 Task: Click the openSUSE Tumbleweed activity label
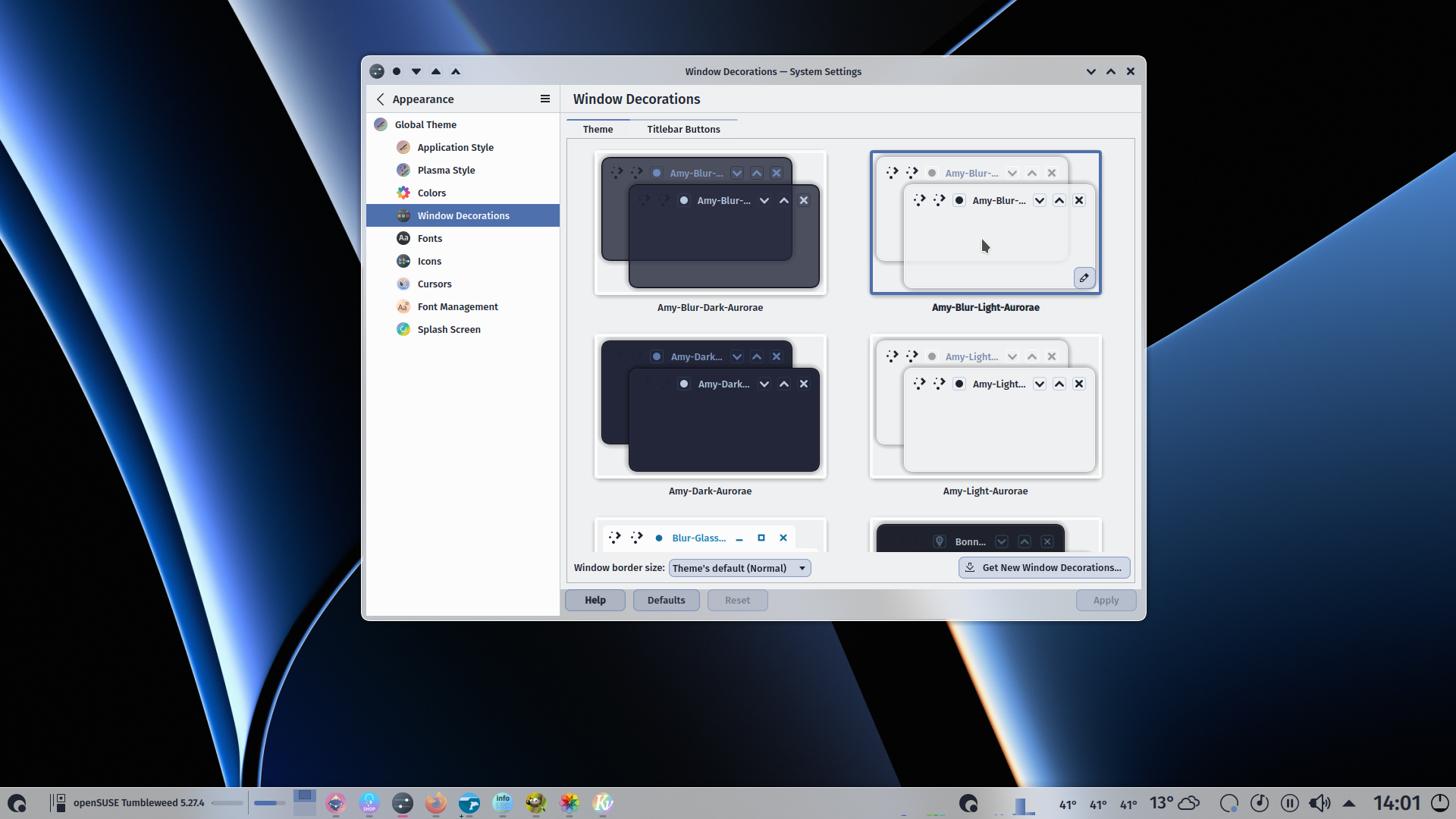coord(139,803)
